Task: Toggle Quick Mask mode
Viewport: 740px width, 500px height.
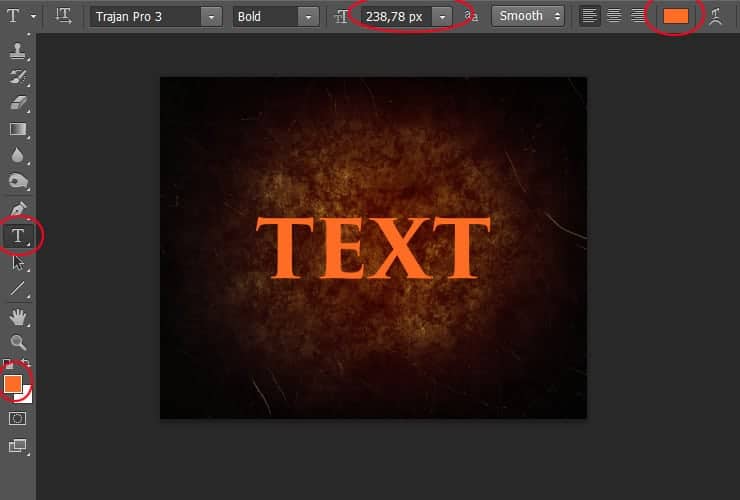Action: [x=18, y=418]
